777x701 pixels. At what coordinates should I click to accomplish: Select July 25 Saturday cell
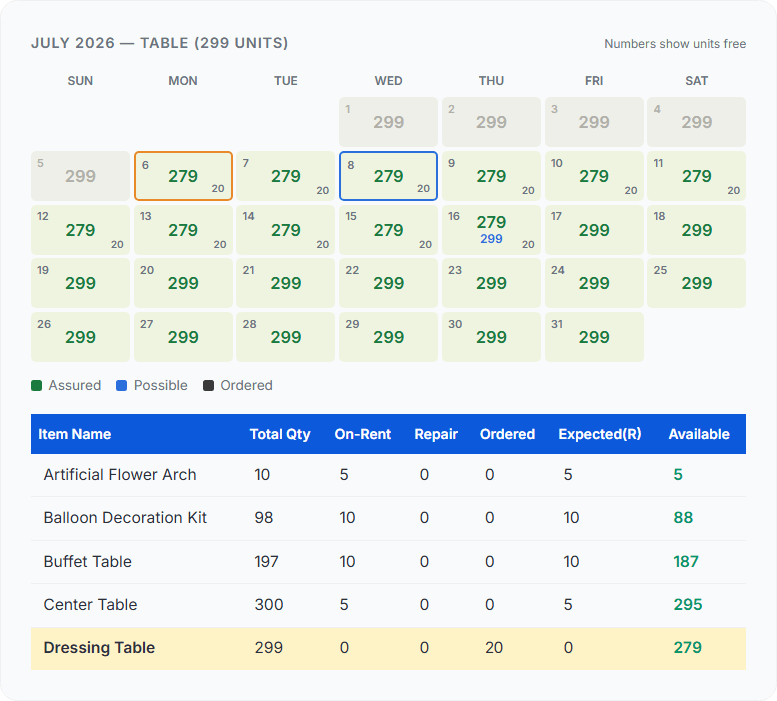696,283
